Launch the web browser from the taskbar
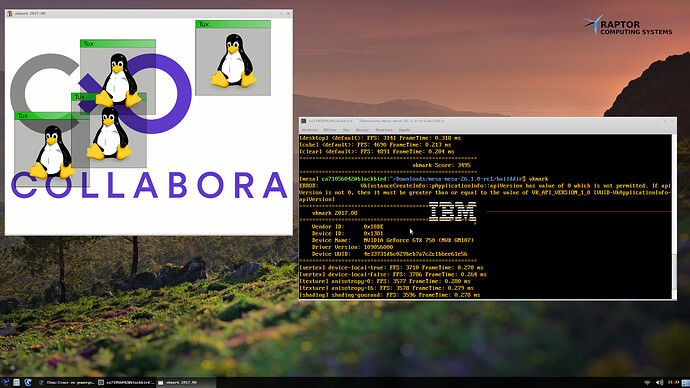 28,382
